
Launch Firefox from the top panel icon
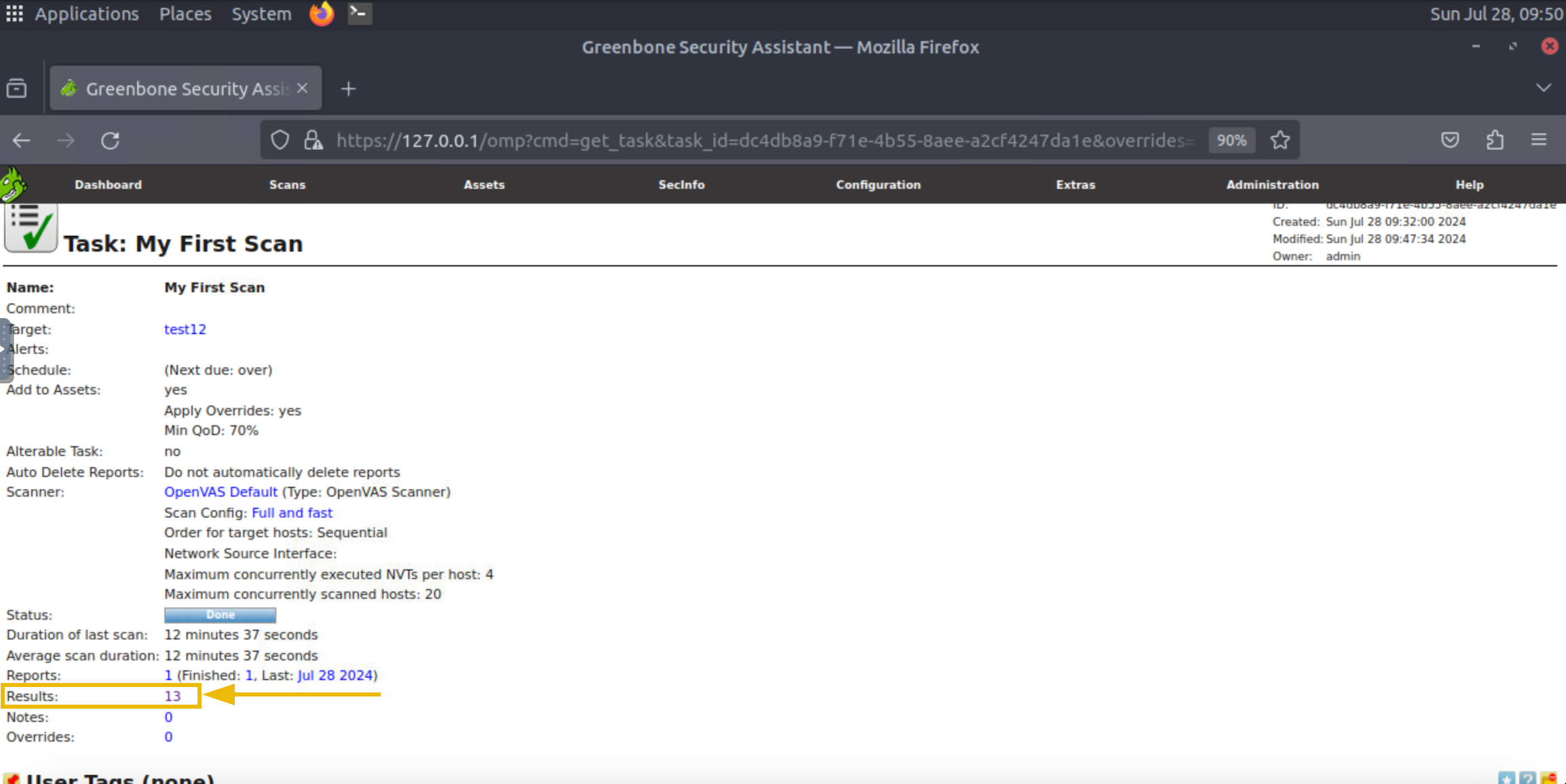click(x=321, y=14)
